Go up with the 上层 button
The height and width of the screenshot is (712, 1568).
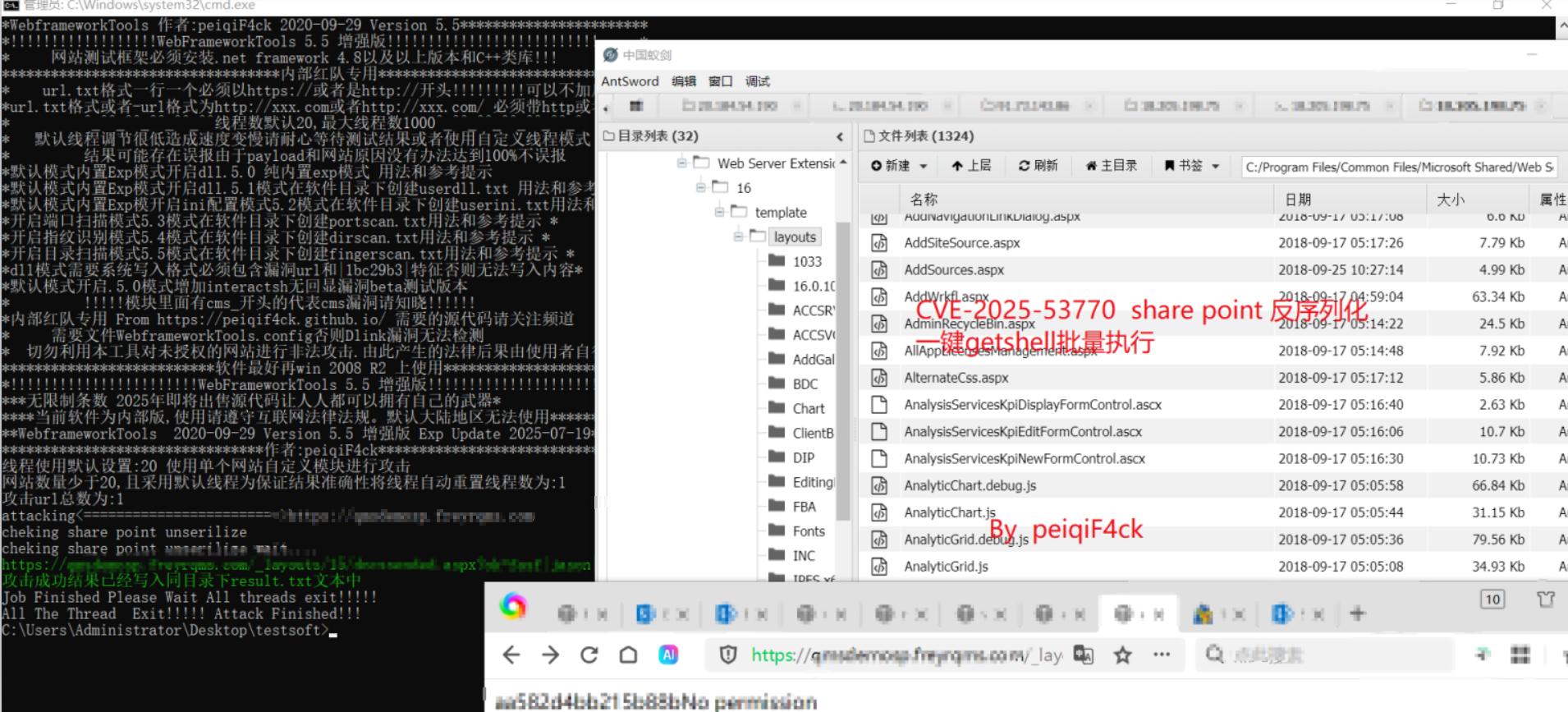[x=972, y=166]
